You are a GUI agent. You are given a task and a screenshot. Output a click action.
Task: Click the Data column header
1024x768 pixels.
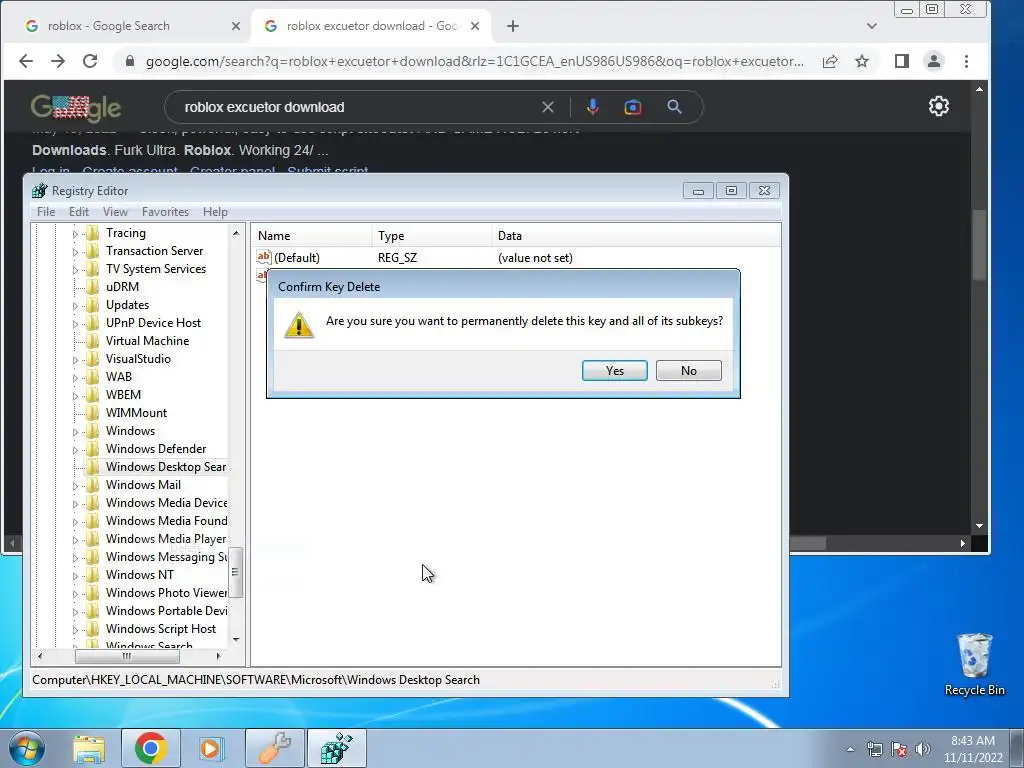(x=635, y=236)
